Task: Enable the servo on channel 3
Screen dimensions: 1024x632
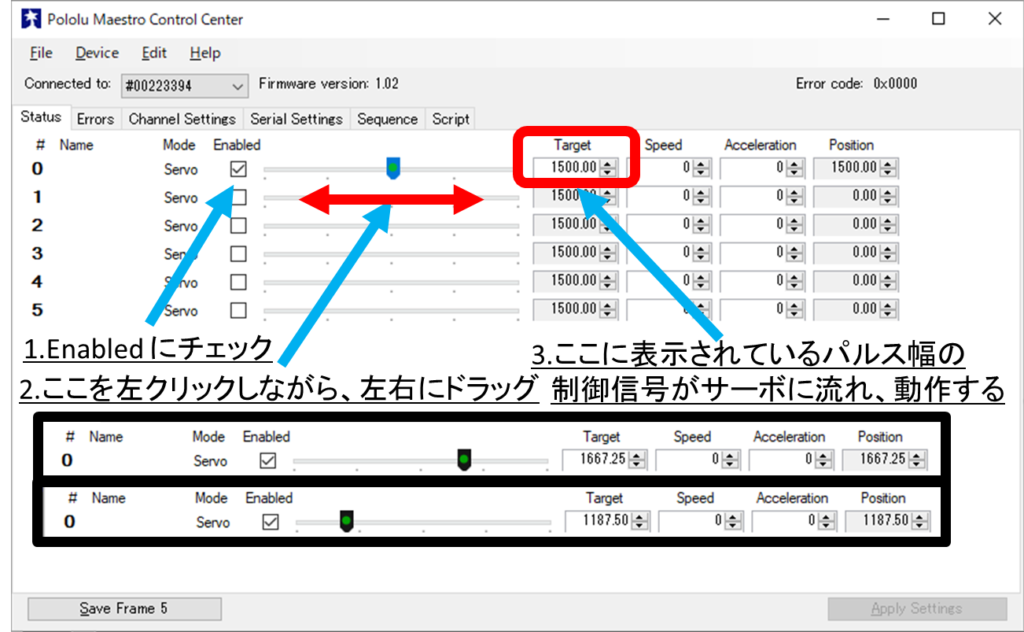Action: [x=238, y=254]
